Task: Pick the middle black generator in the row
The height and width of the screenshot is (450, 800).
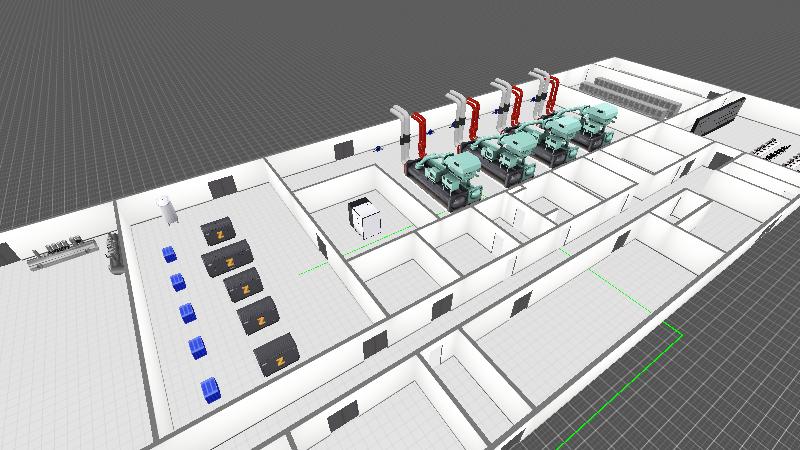Action: pos(241,286)
